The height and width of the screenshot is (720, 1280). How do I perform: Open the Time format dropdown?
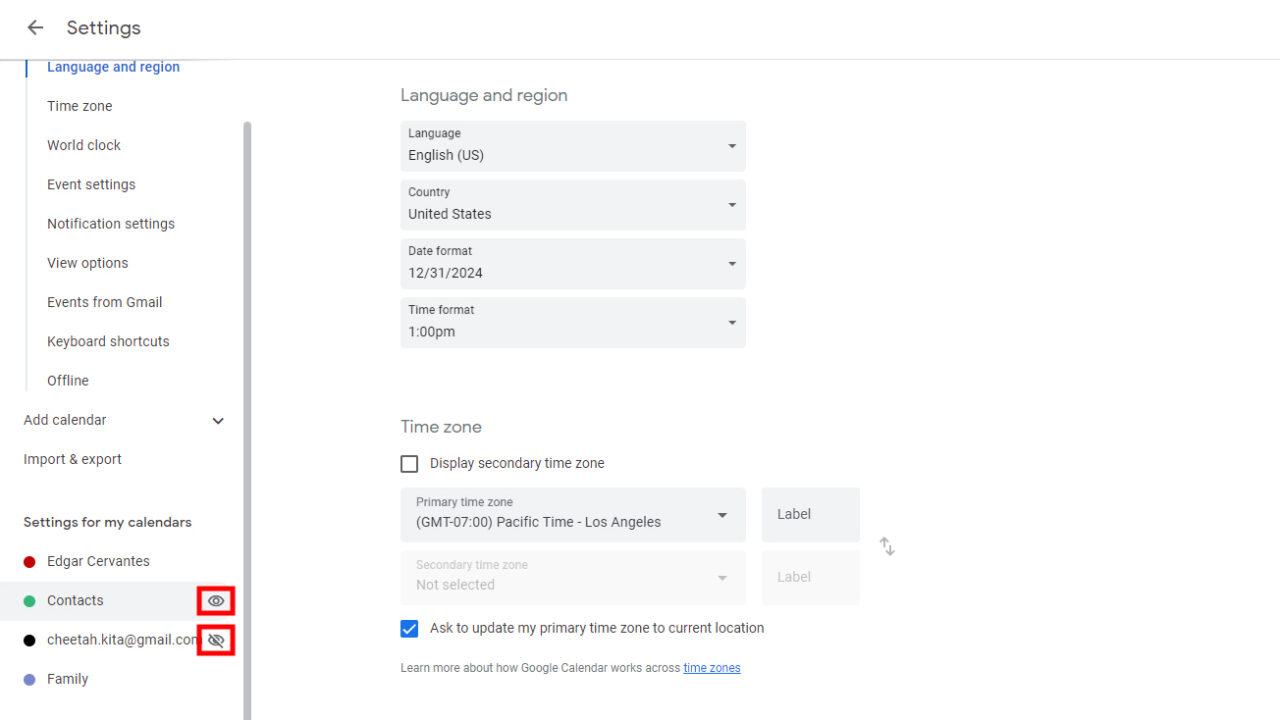click(x=572, y=323)
